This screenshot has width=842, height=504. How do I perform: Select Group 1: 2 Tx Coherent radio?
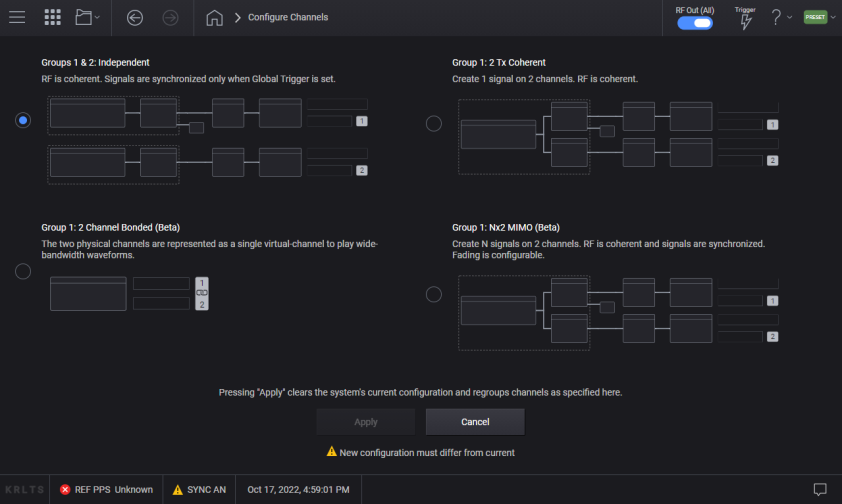434,123
